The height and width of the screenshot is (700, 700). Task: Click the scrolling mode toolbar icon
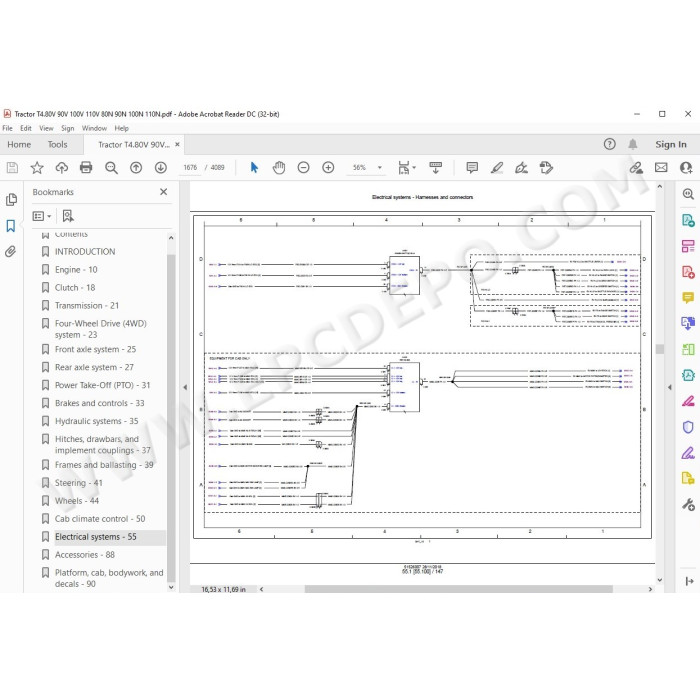[435, 168]
